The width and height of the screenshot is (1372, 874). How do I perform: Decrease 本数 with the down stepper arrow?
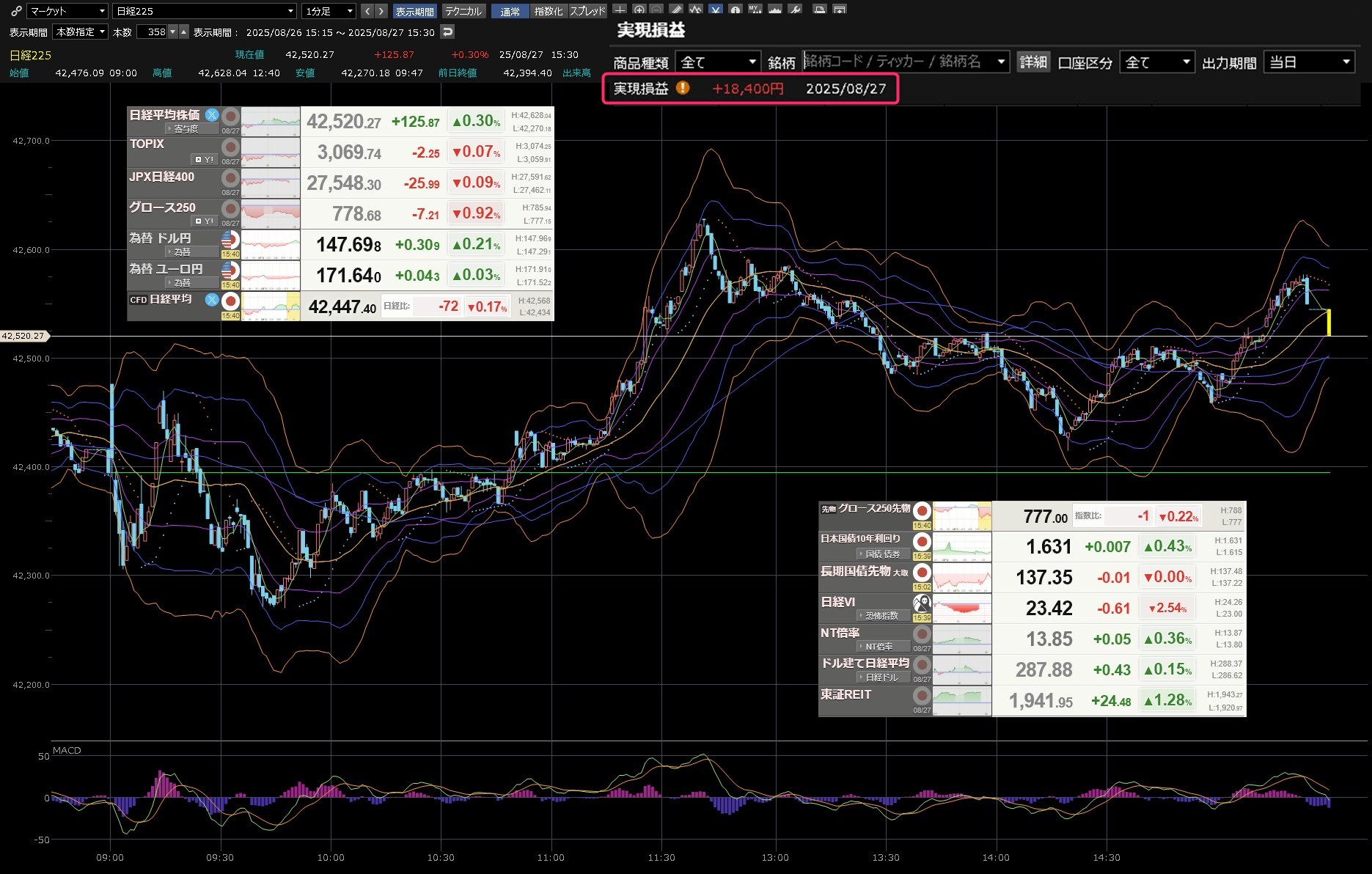(x=173, y=32)
